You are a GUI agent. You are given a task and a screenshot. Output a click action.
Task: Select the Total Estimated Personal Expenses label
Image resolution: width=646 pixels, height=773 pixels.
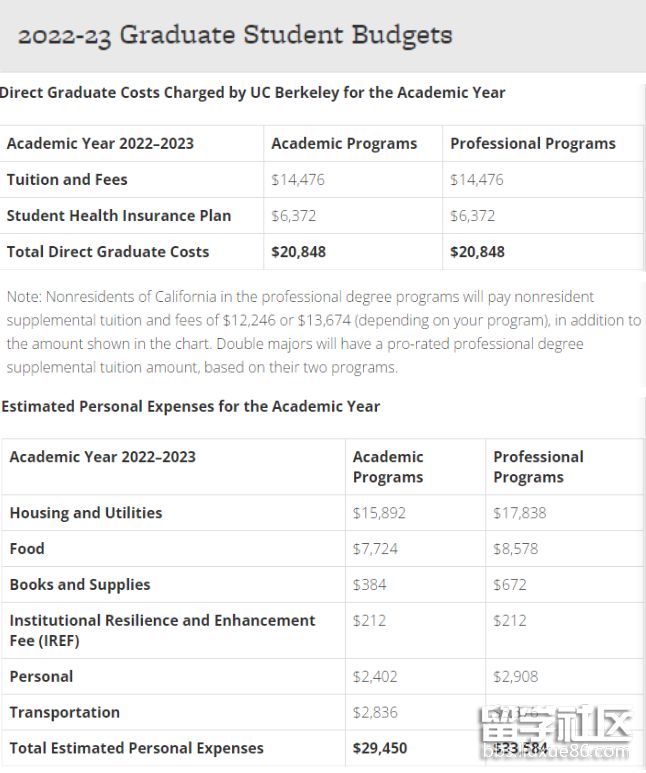(x=136, y=748)
